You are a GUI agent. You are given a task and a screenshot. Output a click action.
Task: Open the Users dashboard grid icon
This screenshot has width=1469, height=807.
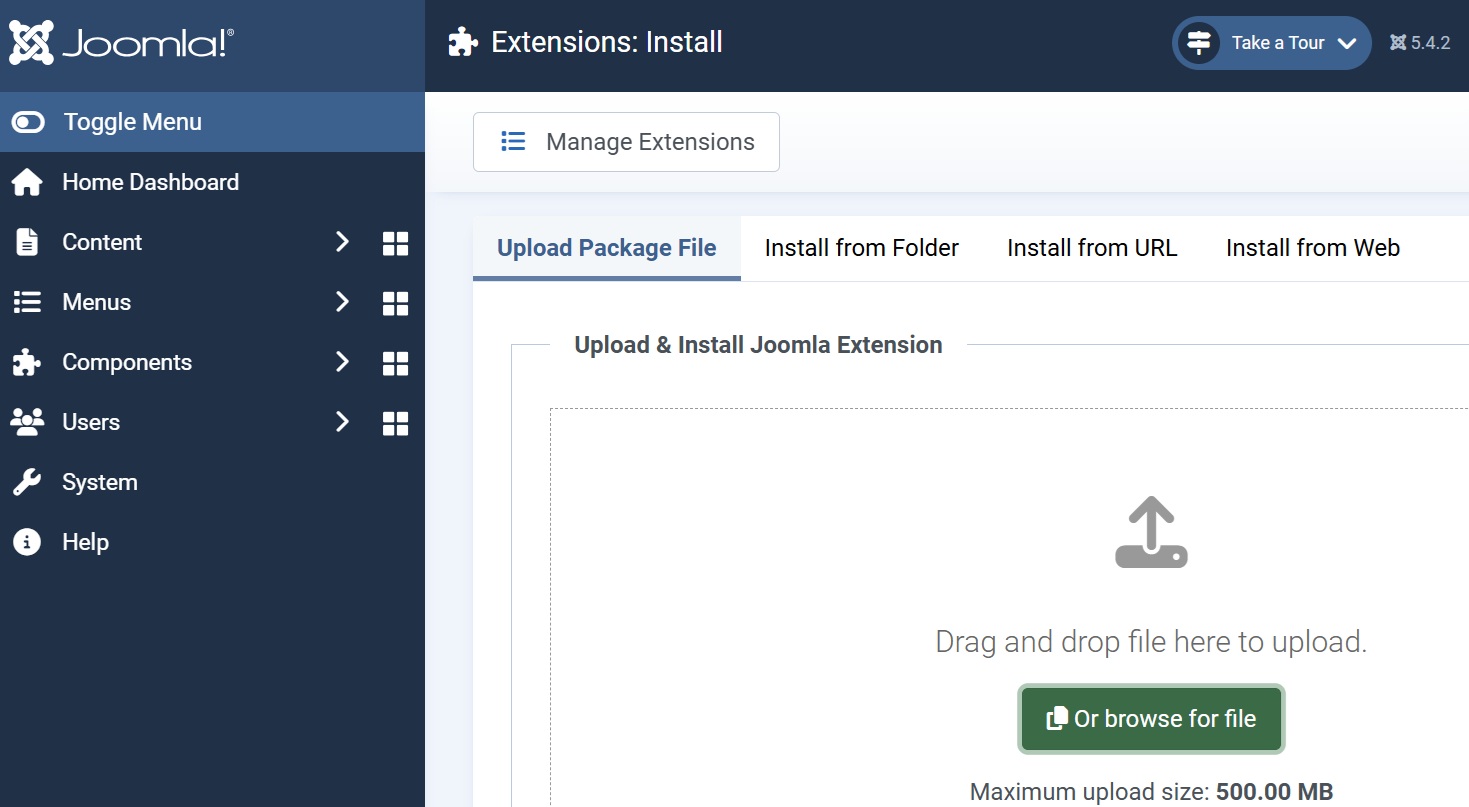tap(396, 423)
